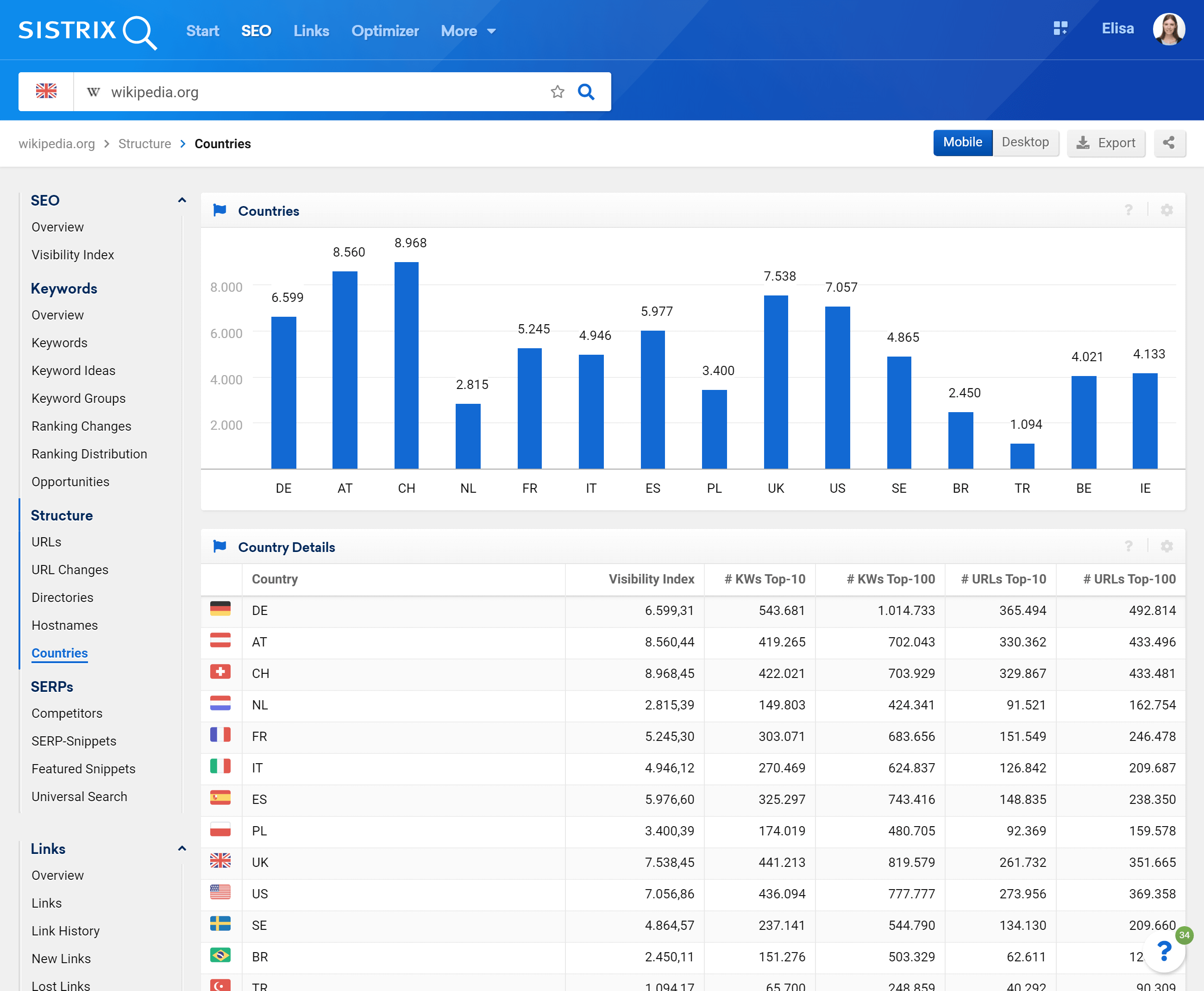
Task: Click the CH bar in chart
Action: [x=407, y=365]
